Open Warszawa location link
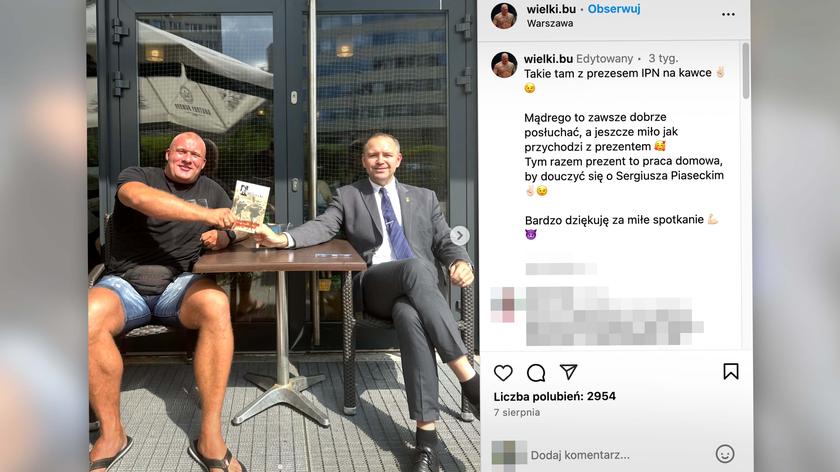840x472 pixels. (550, 23)
